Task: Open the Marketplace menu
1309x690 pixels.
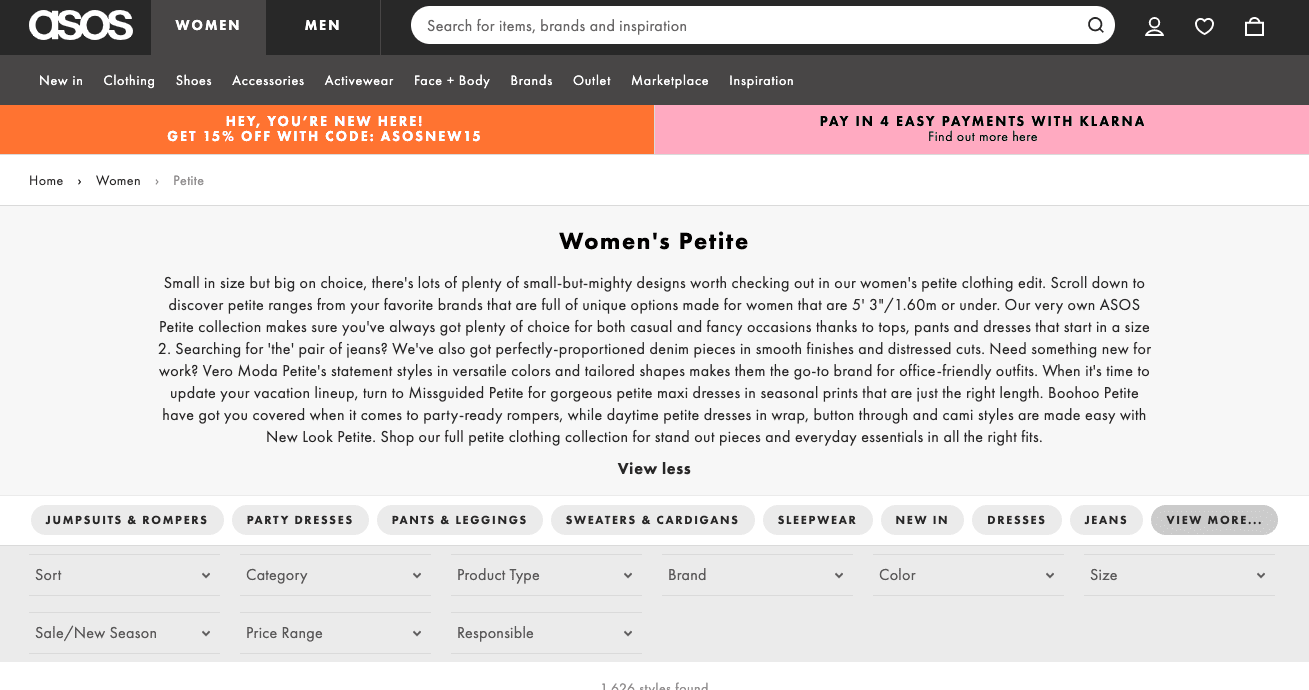Action: click(x=670, y=81)
